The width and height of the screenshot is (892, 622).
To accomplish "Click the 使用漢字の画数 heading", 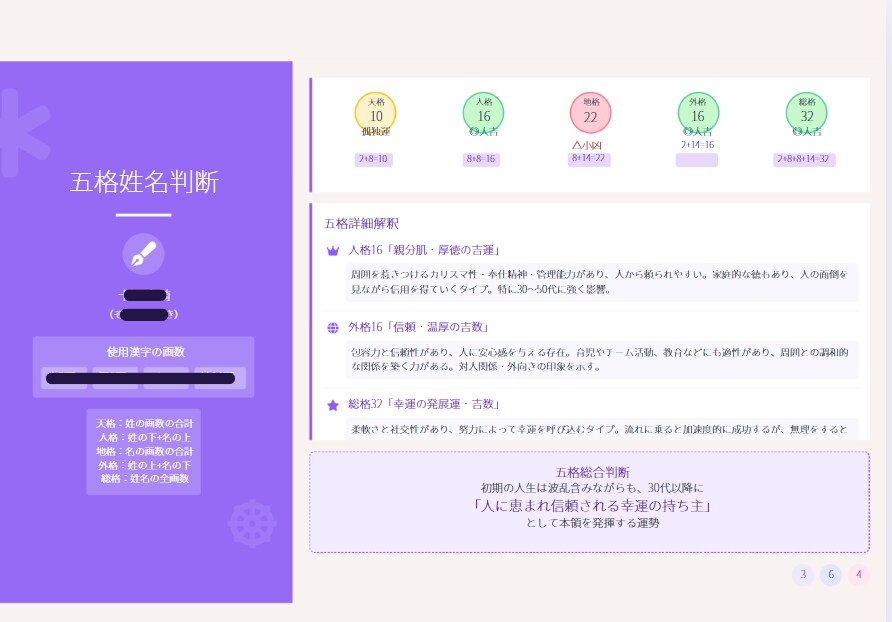I will click(x=146, y=352).
